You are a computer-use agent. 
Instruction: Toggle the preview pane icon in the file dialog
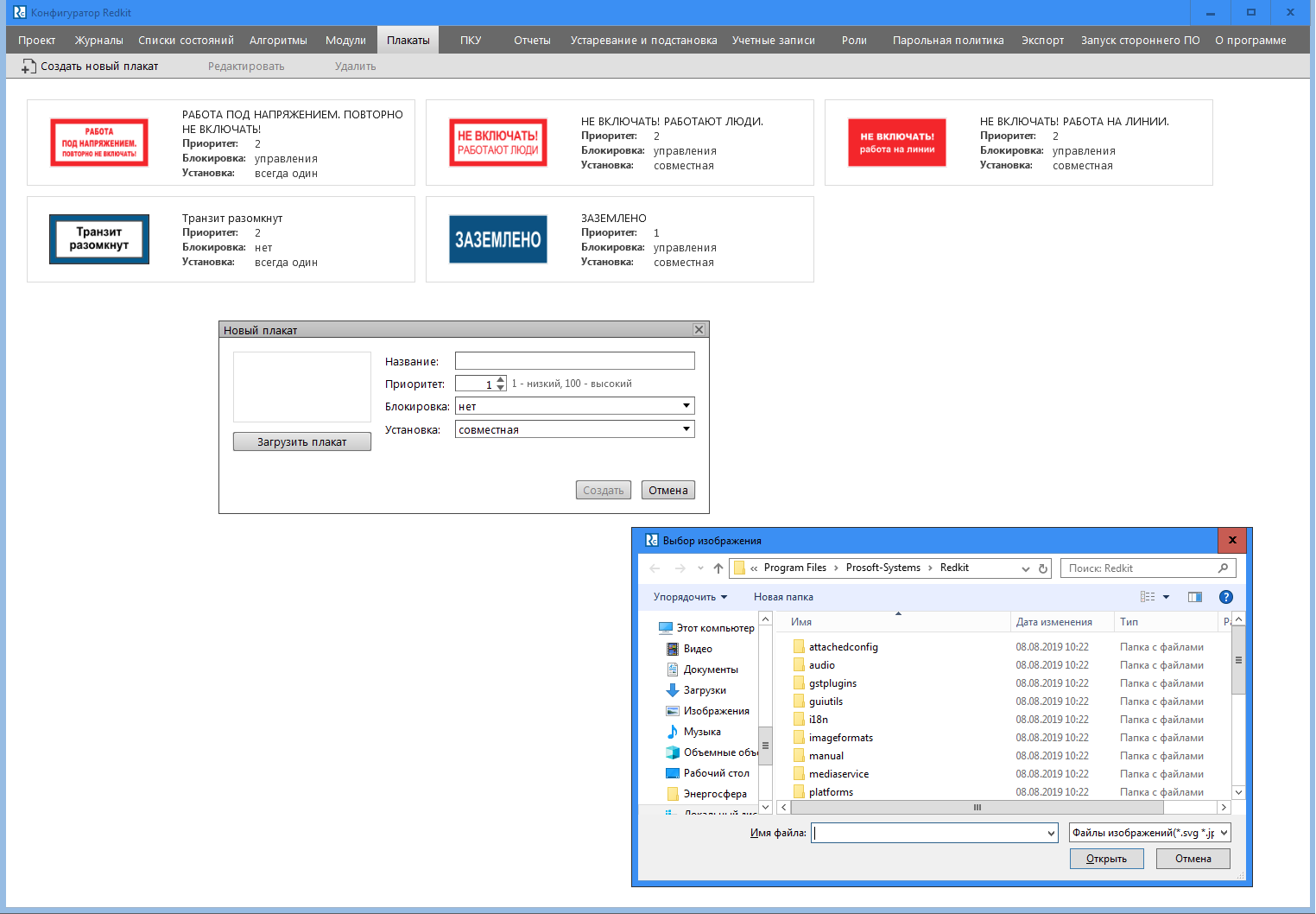click(x=1195, y=596)
